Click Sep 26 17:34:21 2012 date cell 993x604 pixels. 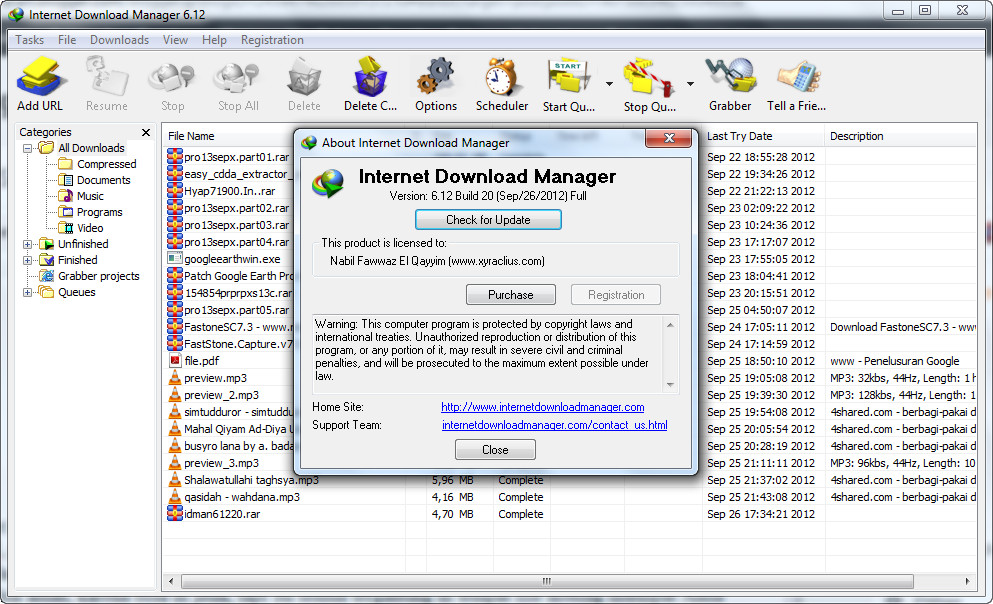[x=761, y=514]
